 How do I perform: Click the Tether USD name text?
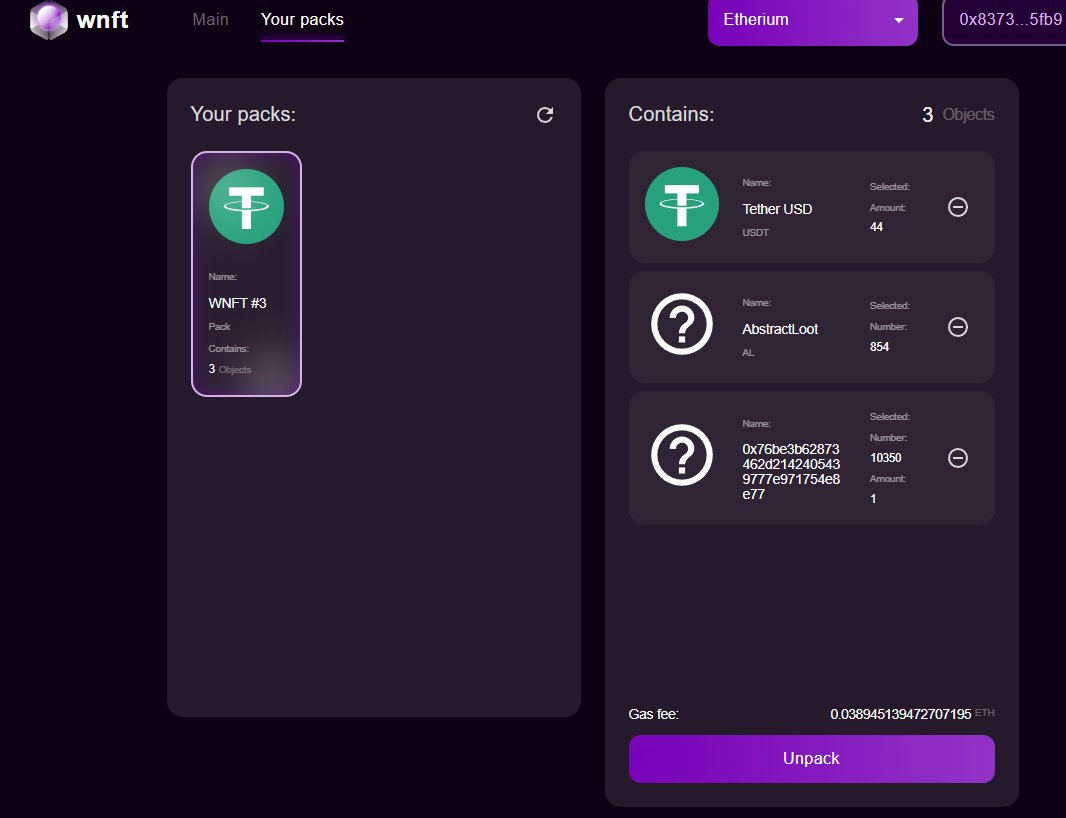coord(777,209)
